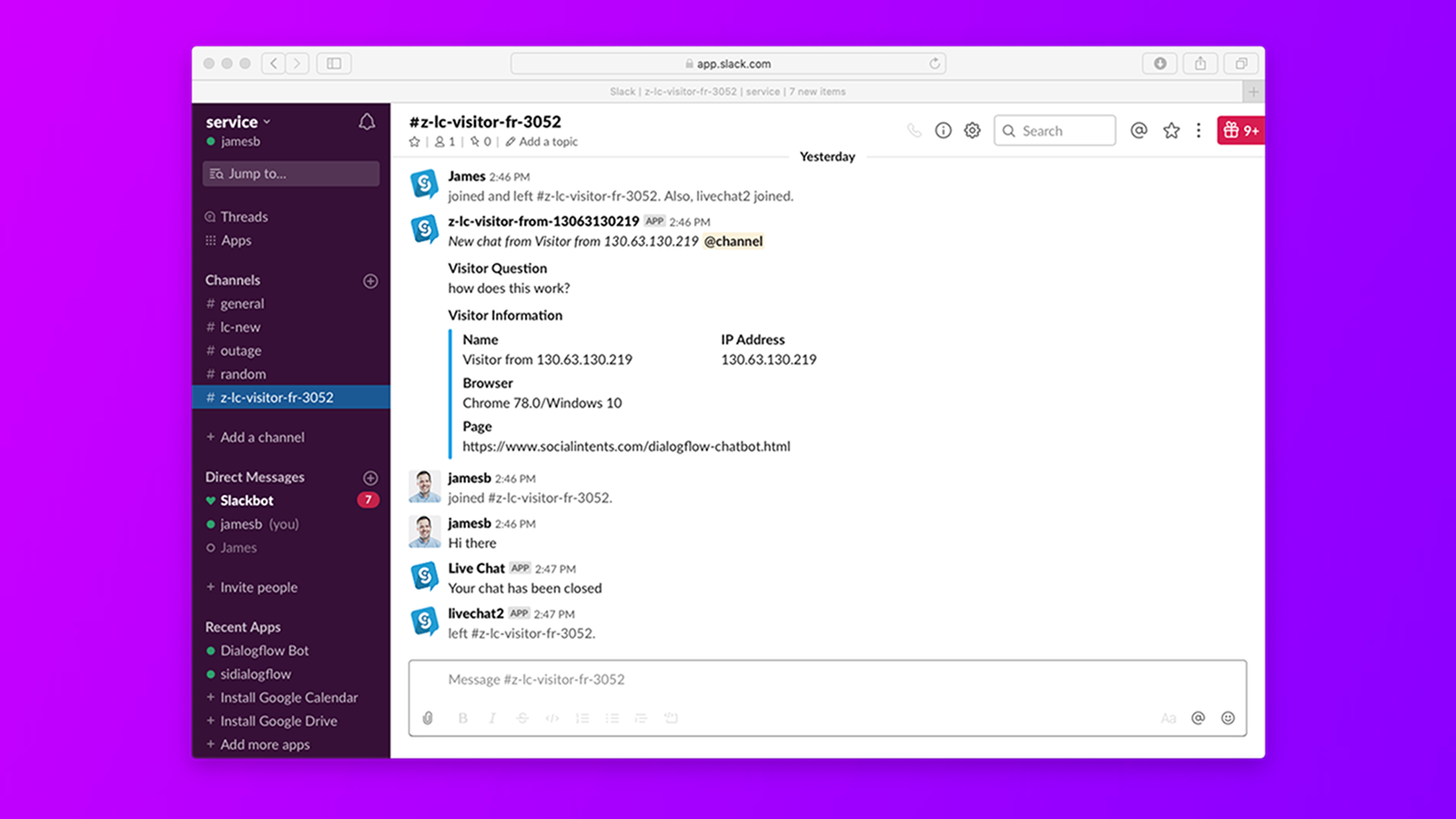Attach a file to the message
Viewport: 1456px width, 819px height.
click(x=428, y=718)
